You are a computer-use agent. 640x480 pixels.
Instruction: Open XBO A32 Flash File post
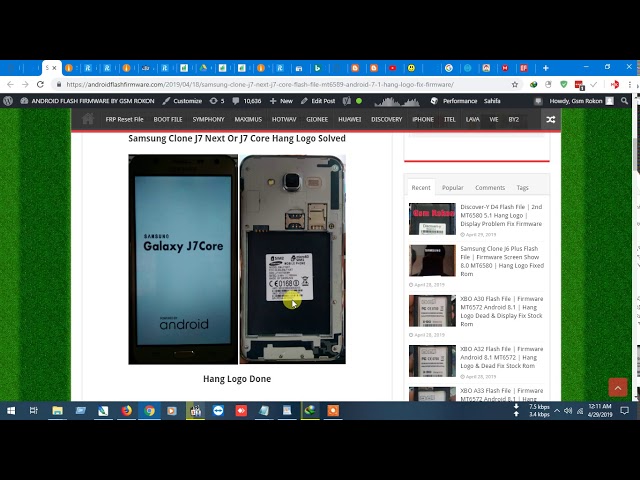pyautogui.click(x=502, y=357)
